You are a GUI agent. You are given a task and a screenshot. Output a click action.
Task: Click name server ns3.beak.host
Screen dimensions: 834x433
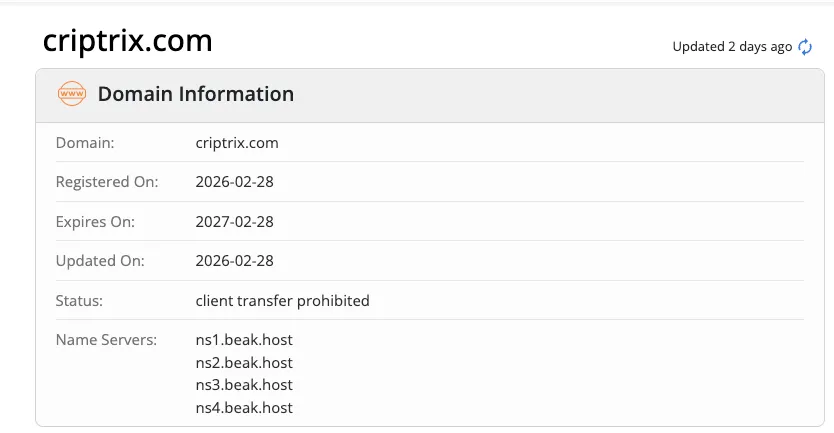pos(244,385)
